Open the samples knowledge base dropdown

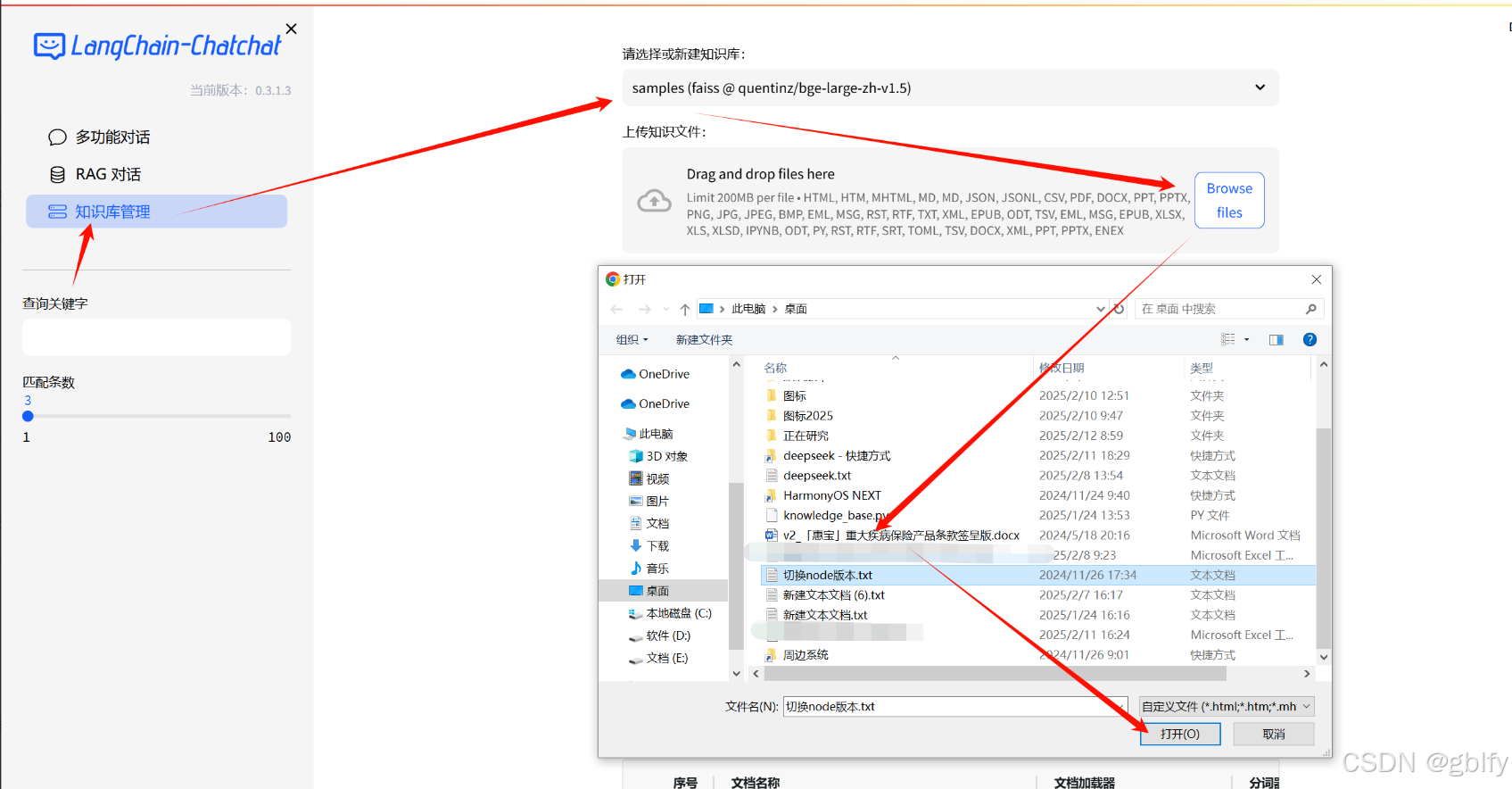point(950,87)
